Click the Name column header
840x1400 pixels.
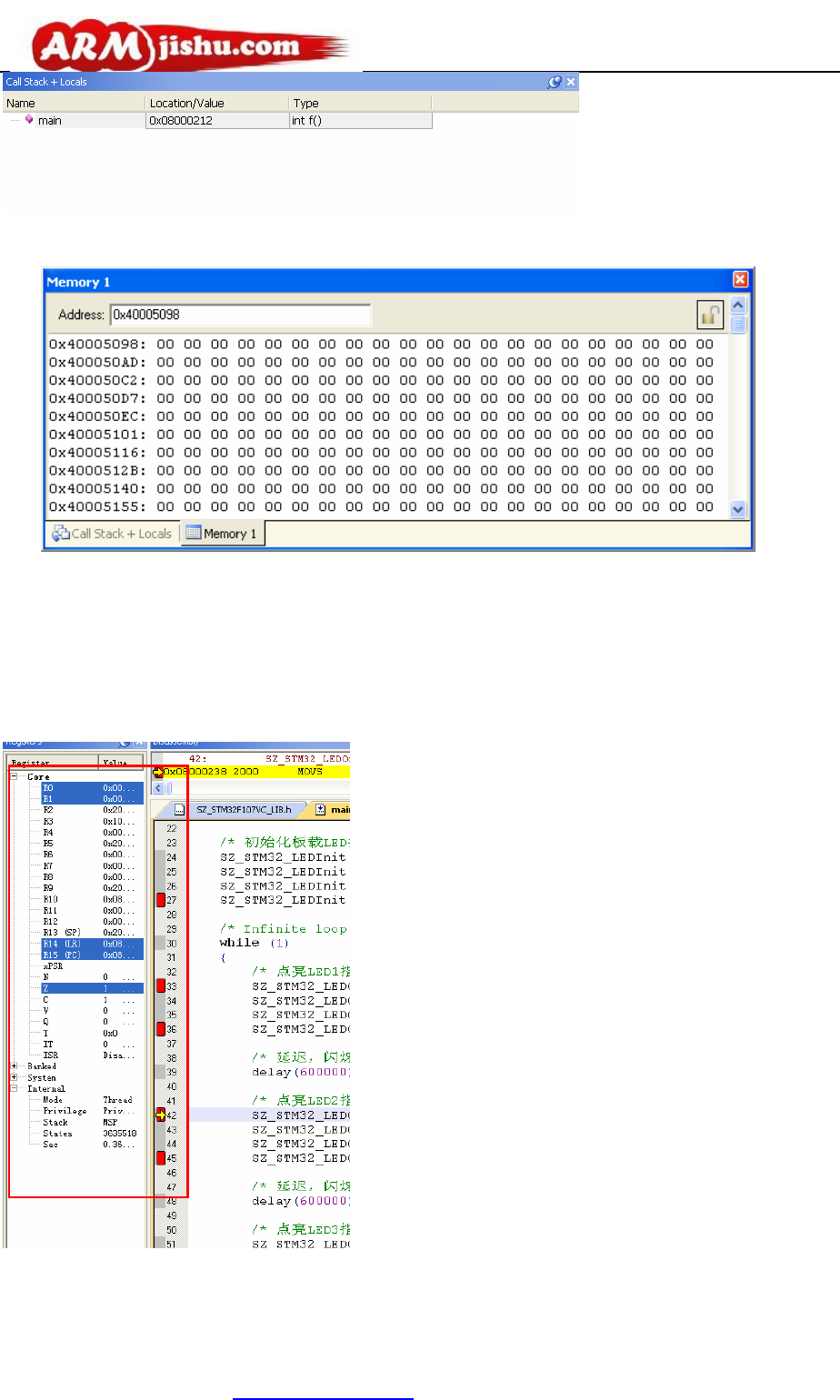pos(74,104)
